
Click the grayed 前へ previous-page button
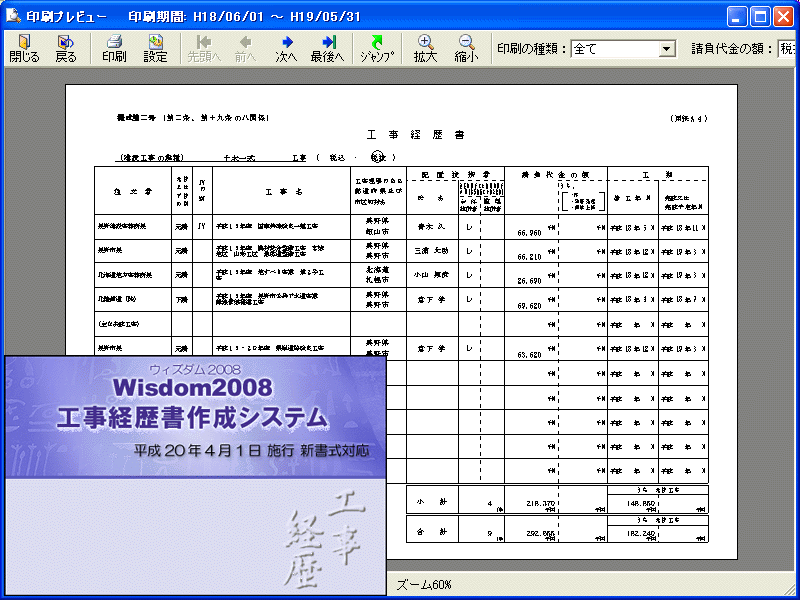coord(244,47)
